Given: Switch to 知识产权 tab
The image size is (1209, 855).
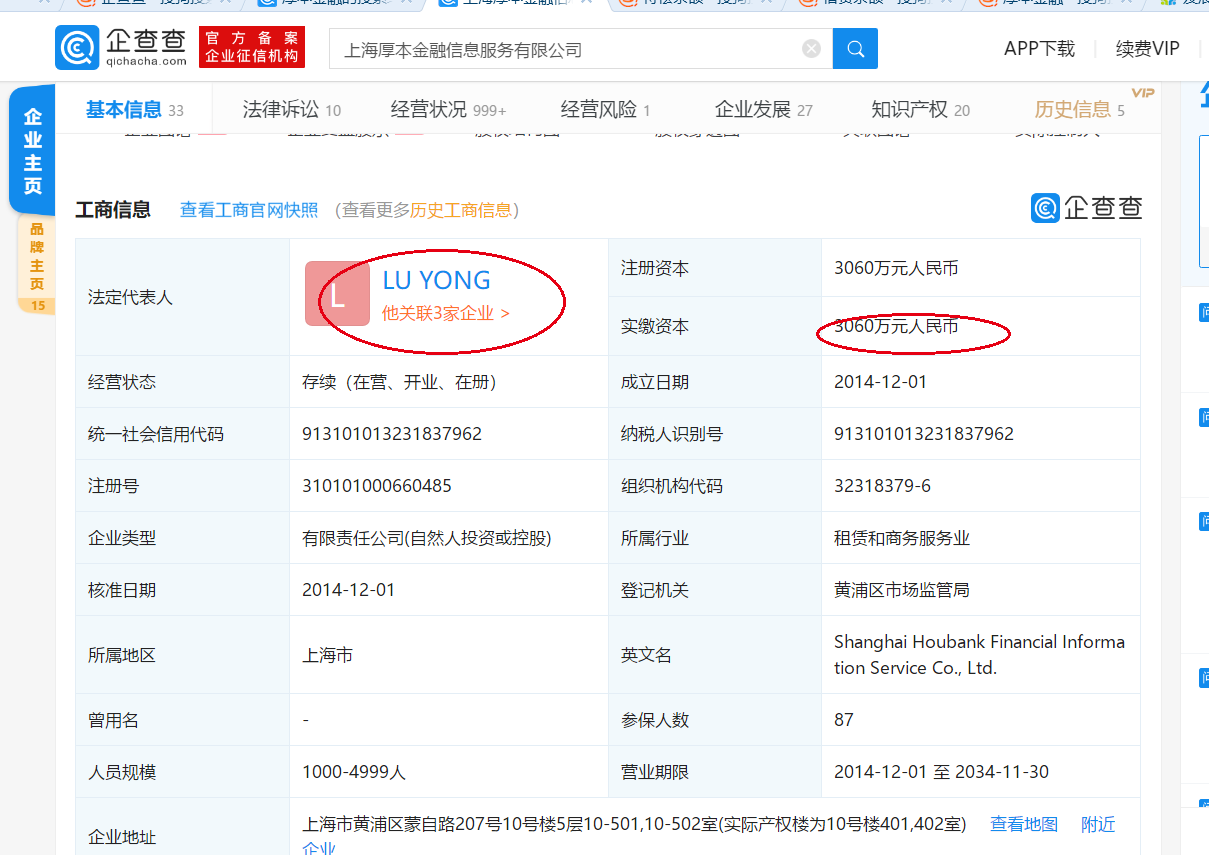Looking at the screenshot, I should pos(920,110).
